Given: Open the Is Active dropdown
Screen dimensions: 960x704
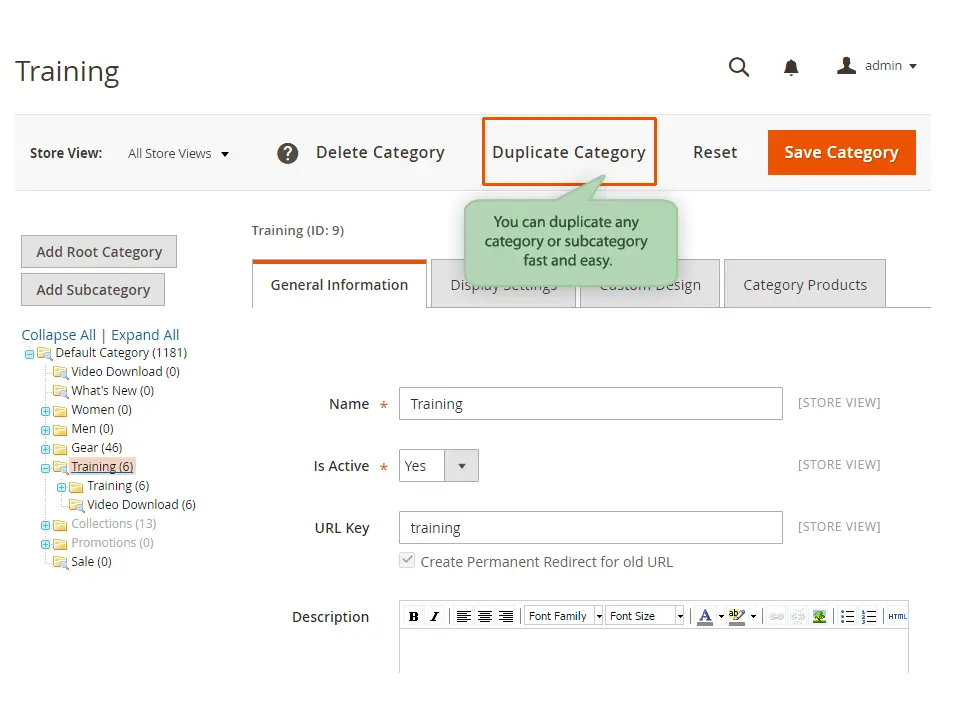Looking at the screenshot, I should (461, 465).
